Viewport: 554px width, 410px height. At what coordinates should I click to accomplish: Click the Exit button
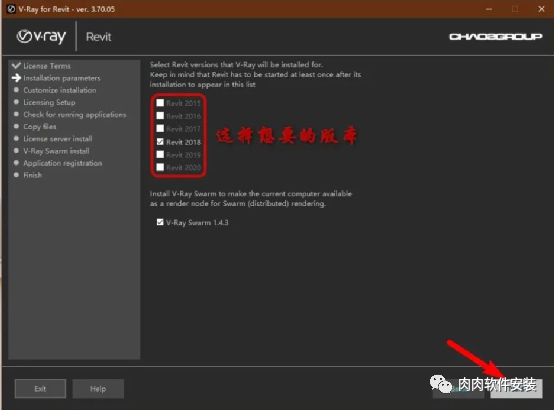tap(40, 388)
